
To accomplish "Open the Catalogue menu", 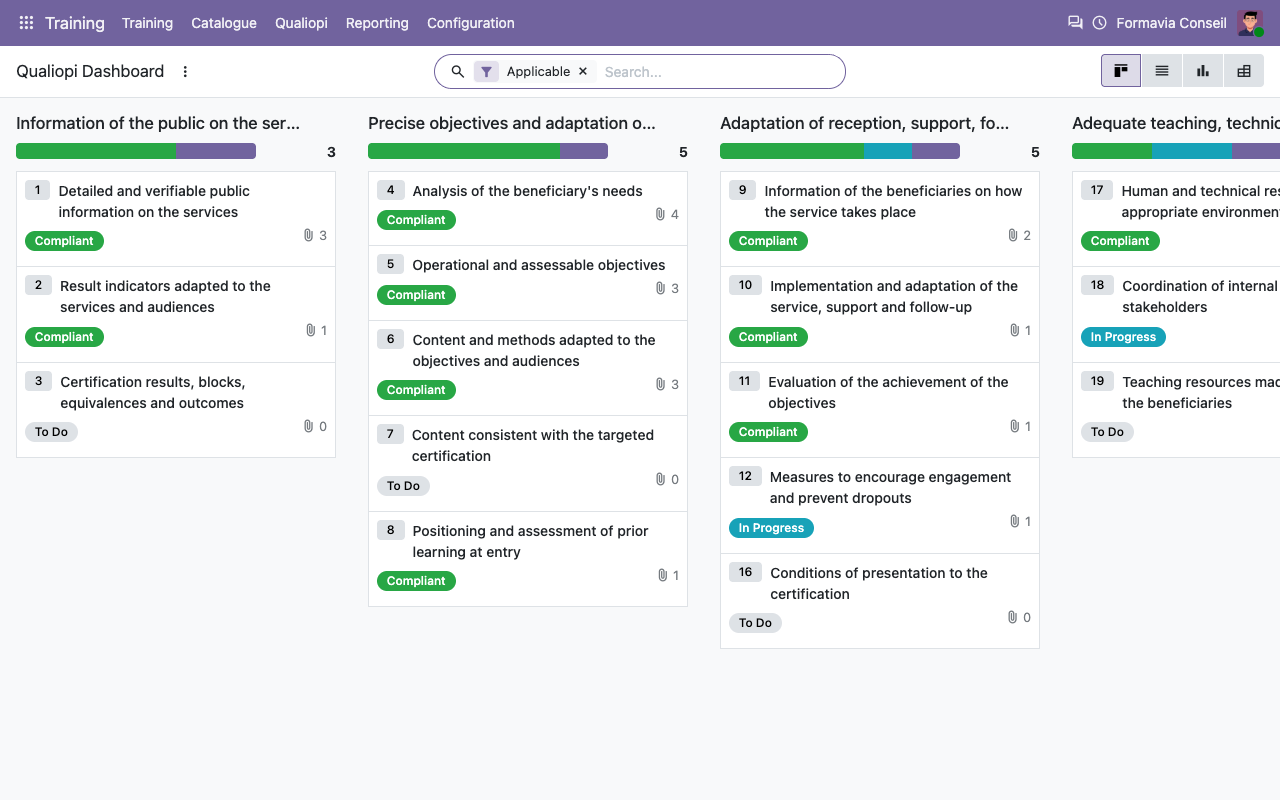I will [x=224, y=23].
